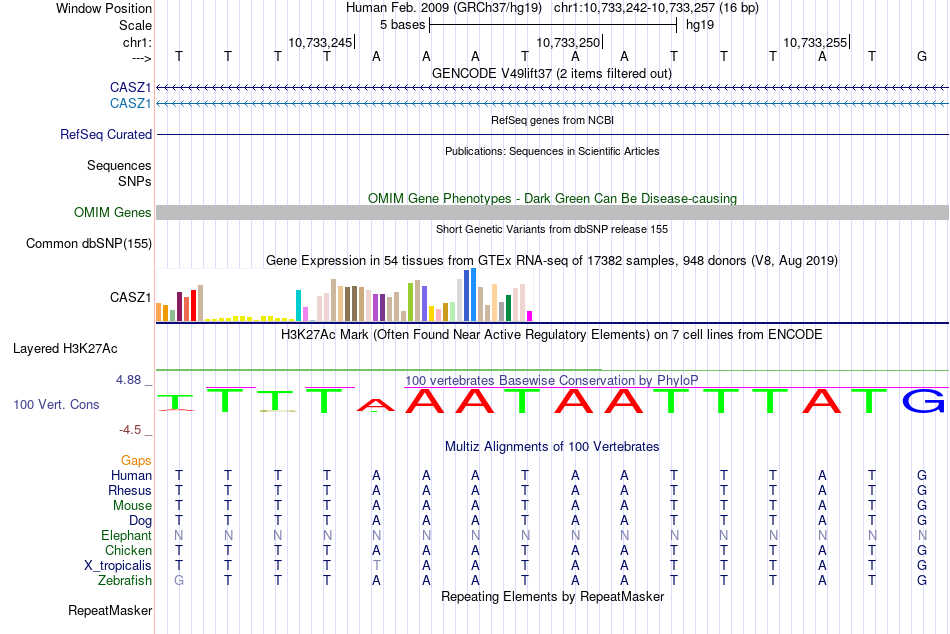Click the Scale label
This screenshot has width=950, height=634.
point(136,25)
